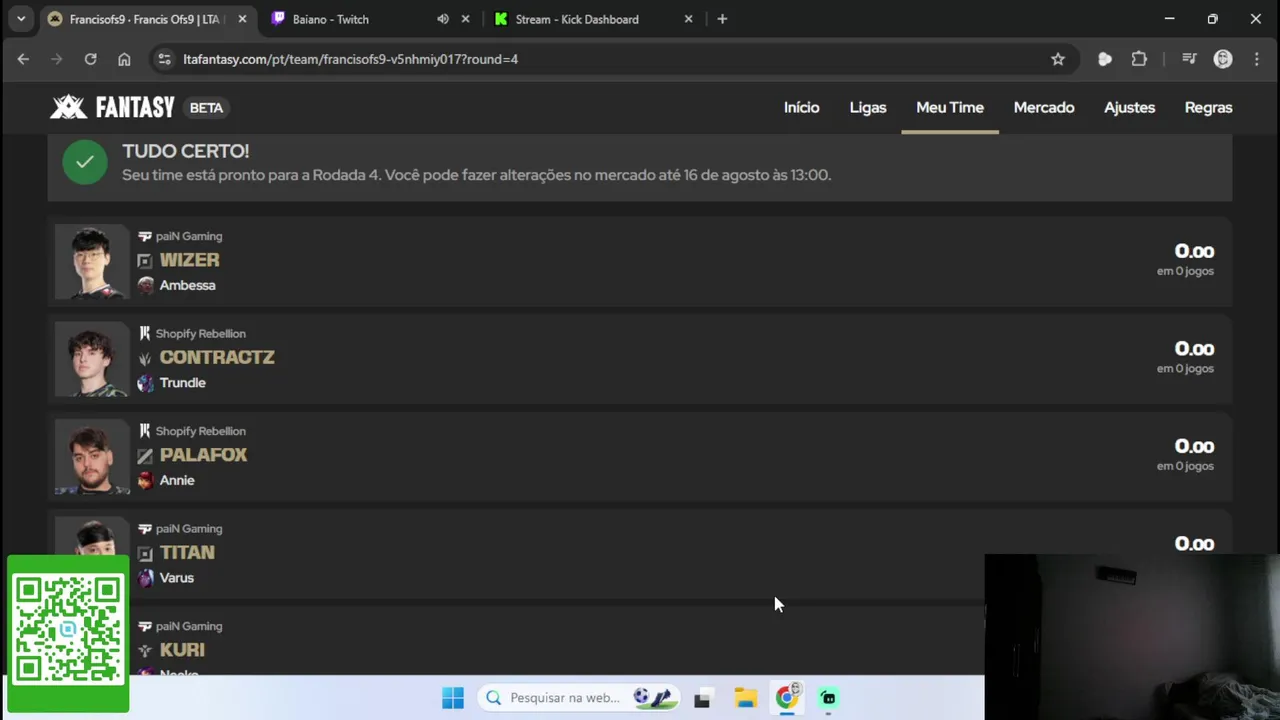The width and height of the screenshot is (1280, 720).
Task: Mute audio on the Twitch tab
Action: pyautogui.click(x=443, y=19)
